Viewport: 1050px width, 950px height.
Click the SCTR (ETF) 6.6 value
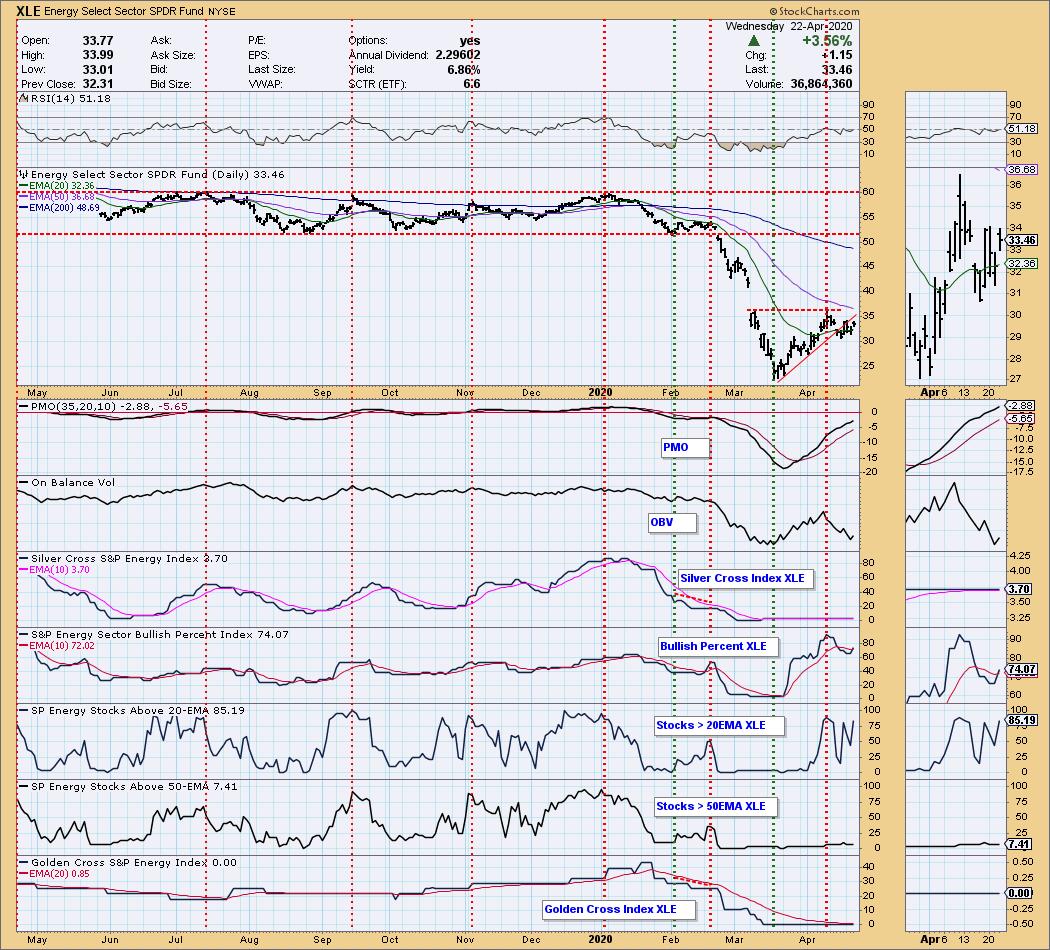(x=471, y=84)
